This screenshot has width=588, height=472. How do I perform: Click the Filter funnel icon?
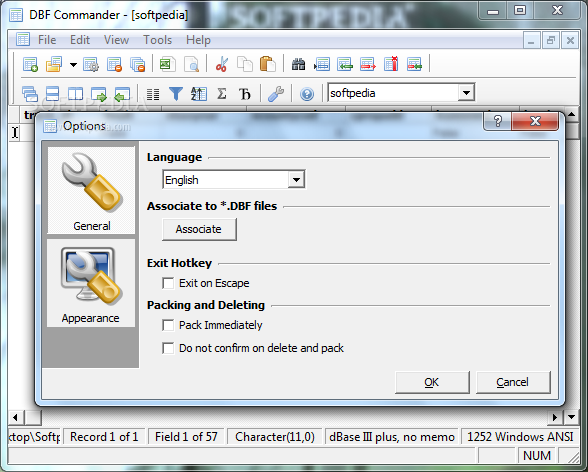click(x=176, y=94)
